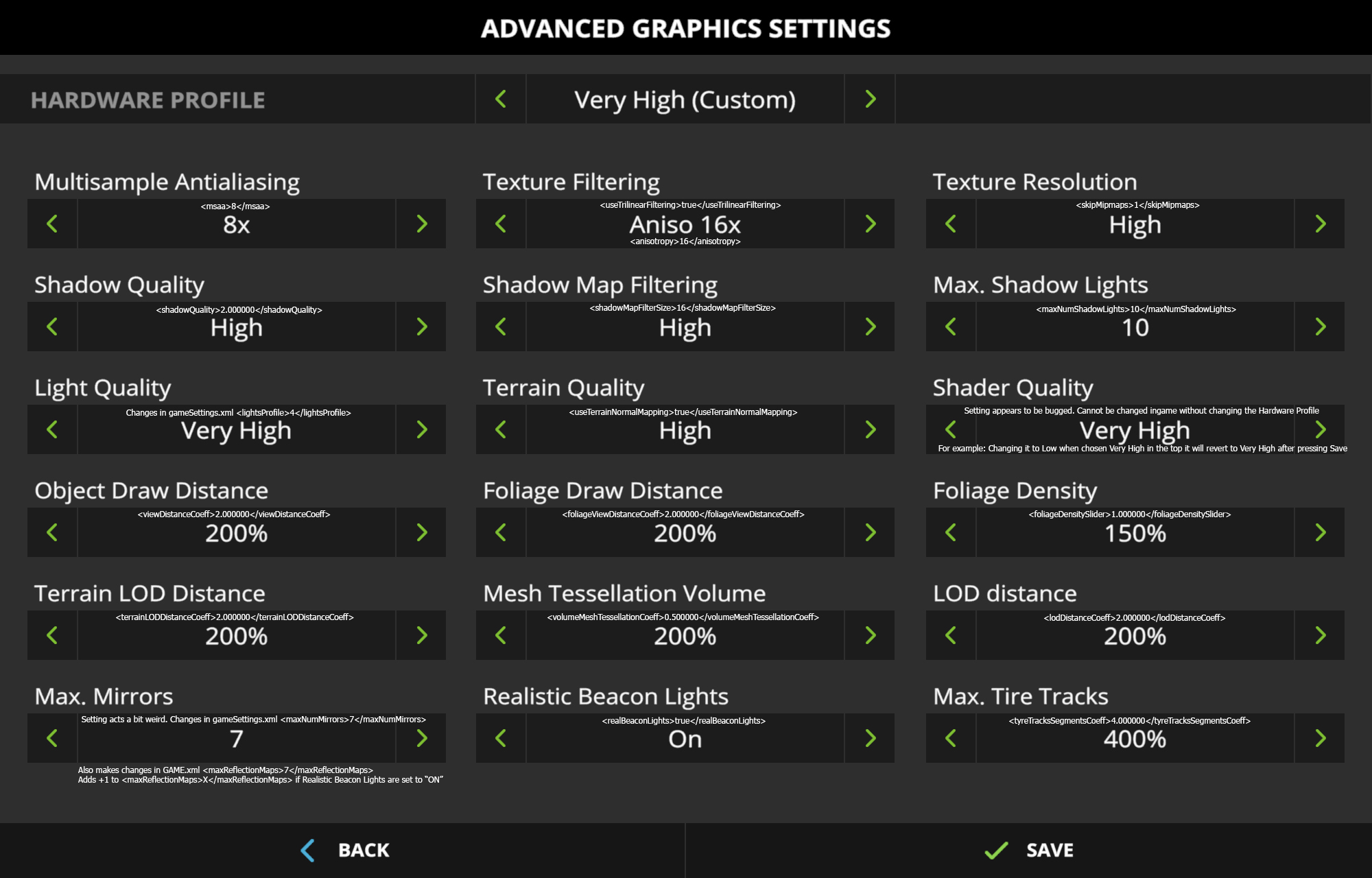
Task: Click left arrow of Terrain Quality
Action: coord(501,429)
